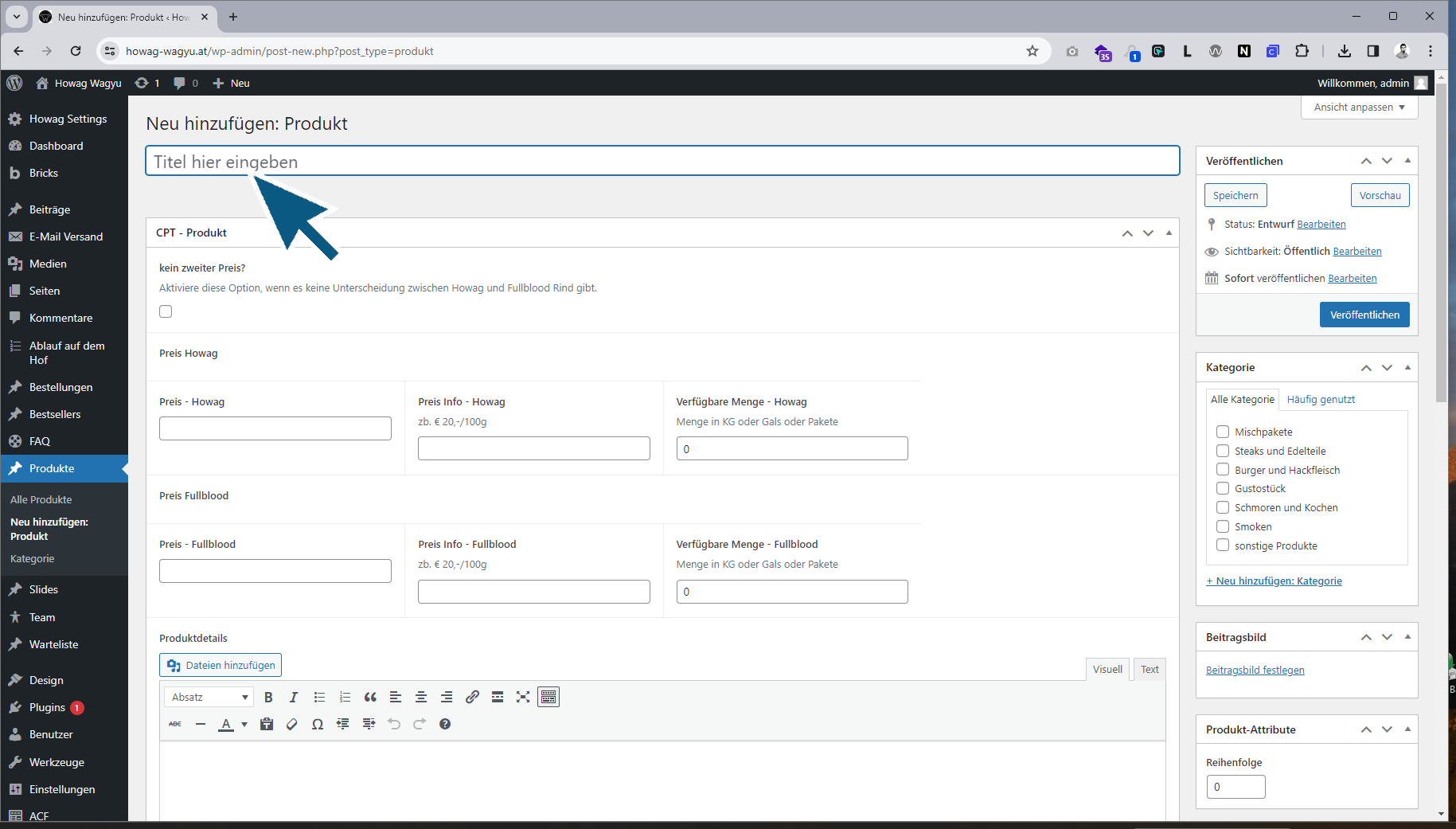Open the text color picker arrow
The image size is (1456, 829).
(x=244, y=724)
